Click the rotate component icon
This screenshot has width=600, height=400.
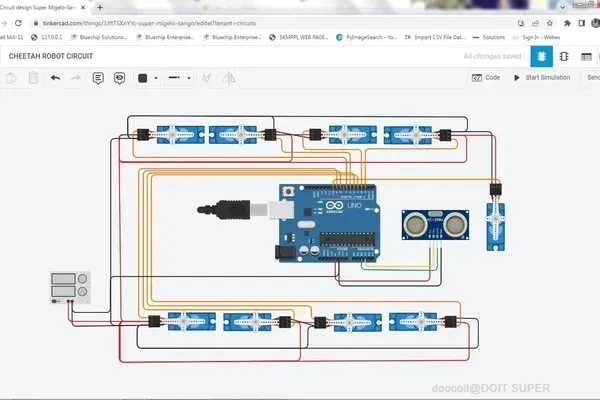click(x=207, y=78)
